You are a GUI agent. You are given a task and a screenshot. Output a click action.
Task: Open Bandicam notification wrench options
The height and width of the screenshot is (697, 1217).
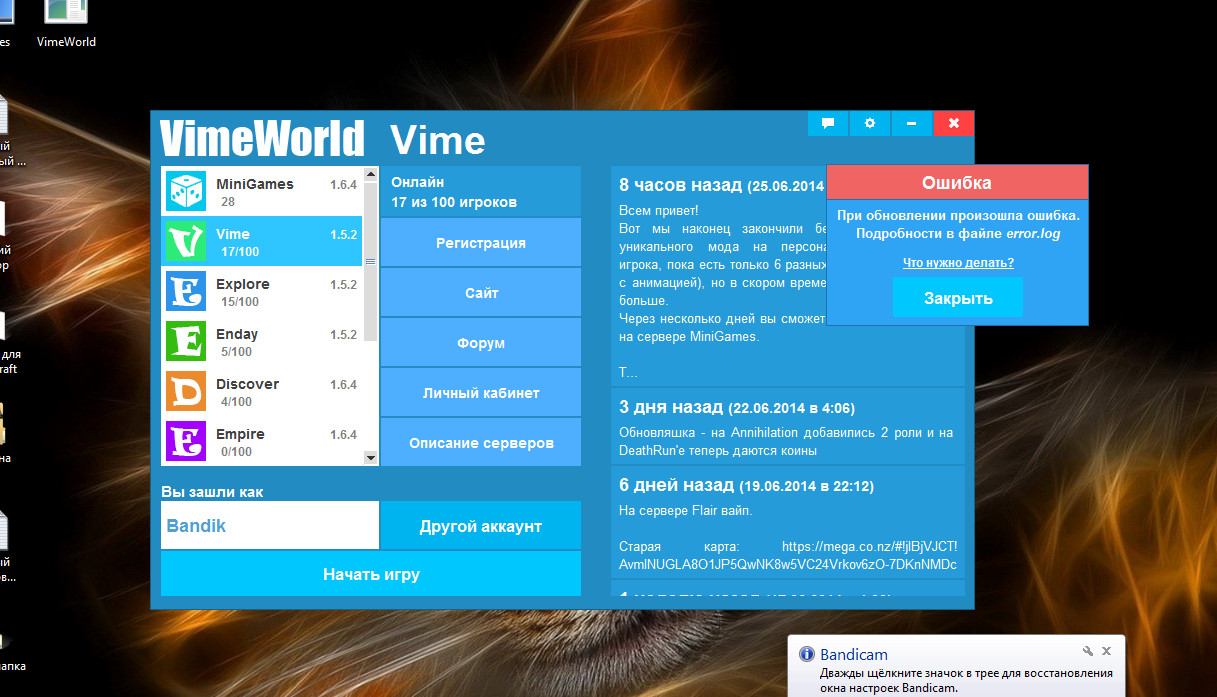(x=1088, y=651)
